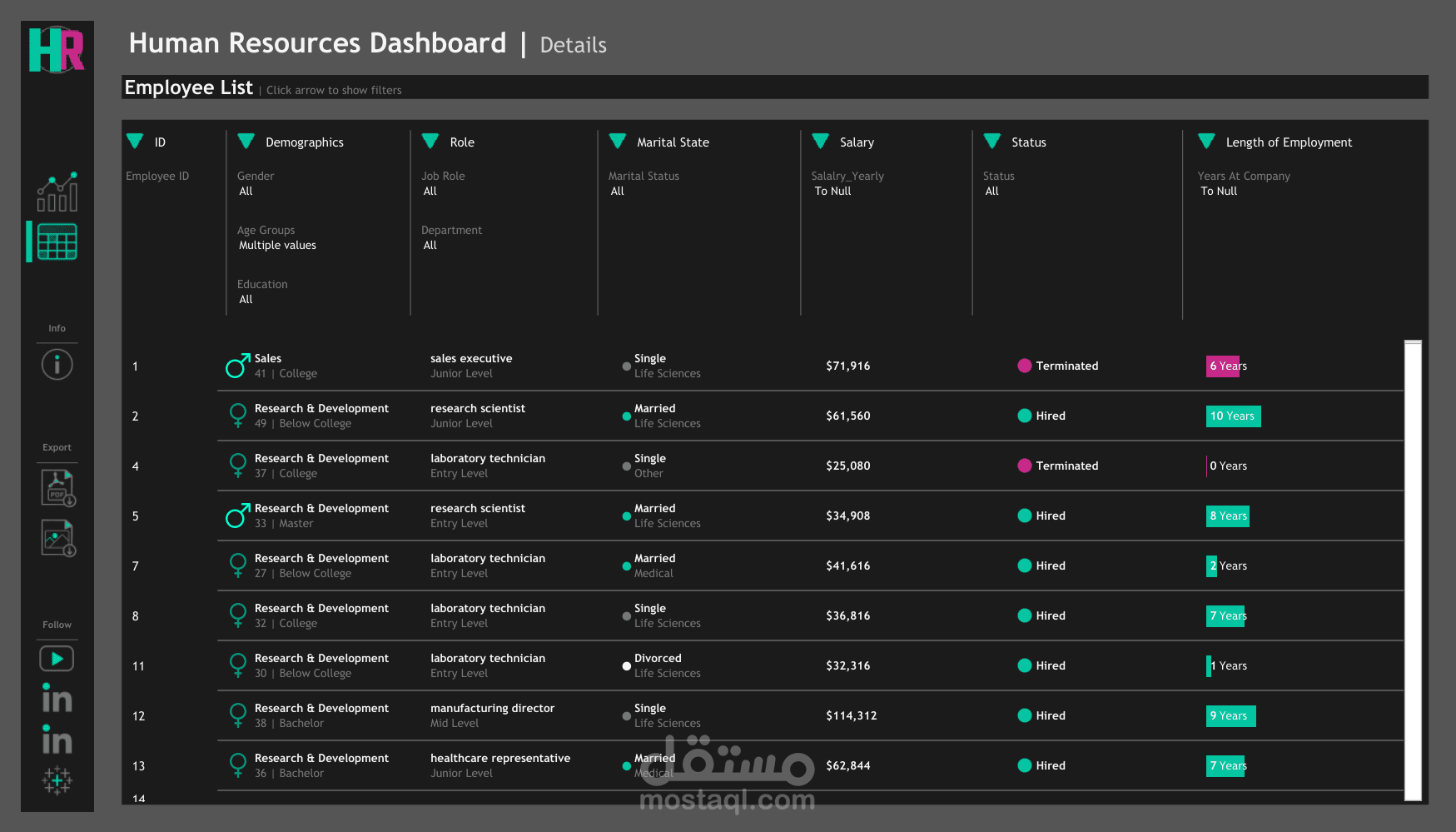This screenshot has width=1456, height=832.
Task: Expand the Marital State filter arrow
Action: 618,142
